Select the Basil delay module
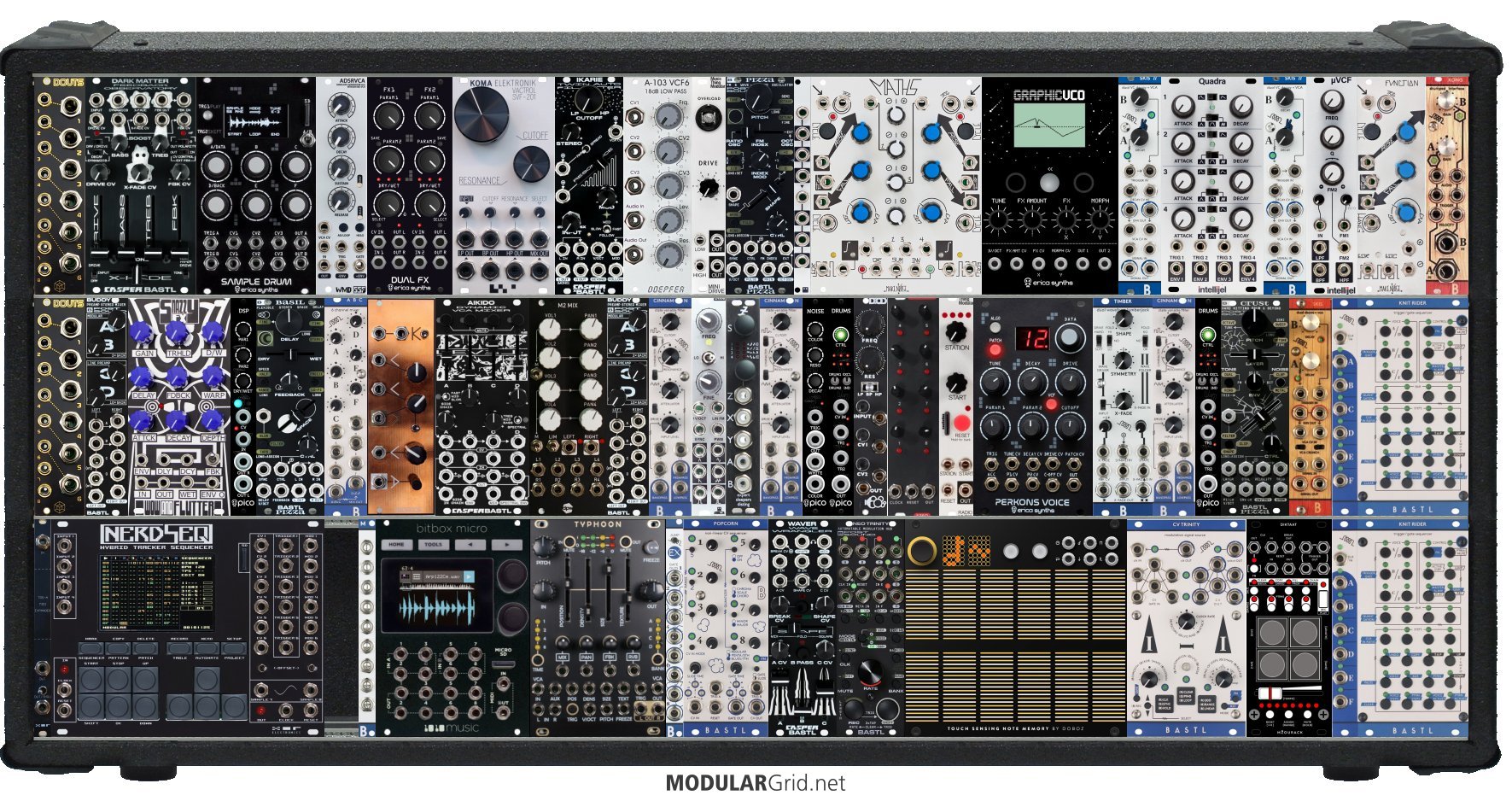Viewport: 1512px width, 801px height. pos(290,406)
